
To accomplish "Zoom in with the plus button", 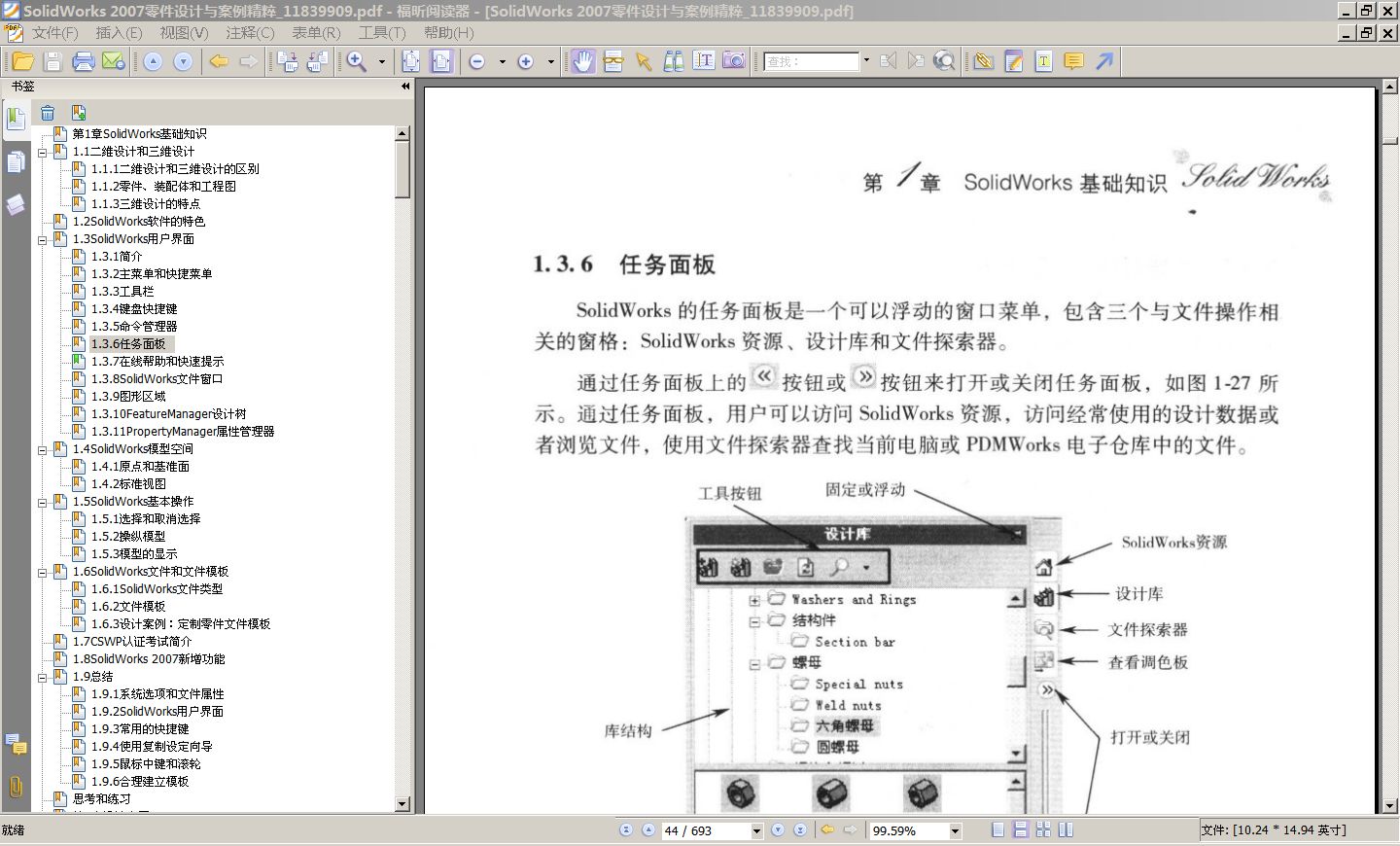I will point(526,61).
